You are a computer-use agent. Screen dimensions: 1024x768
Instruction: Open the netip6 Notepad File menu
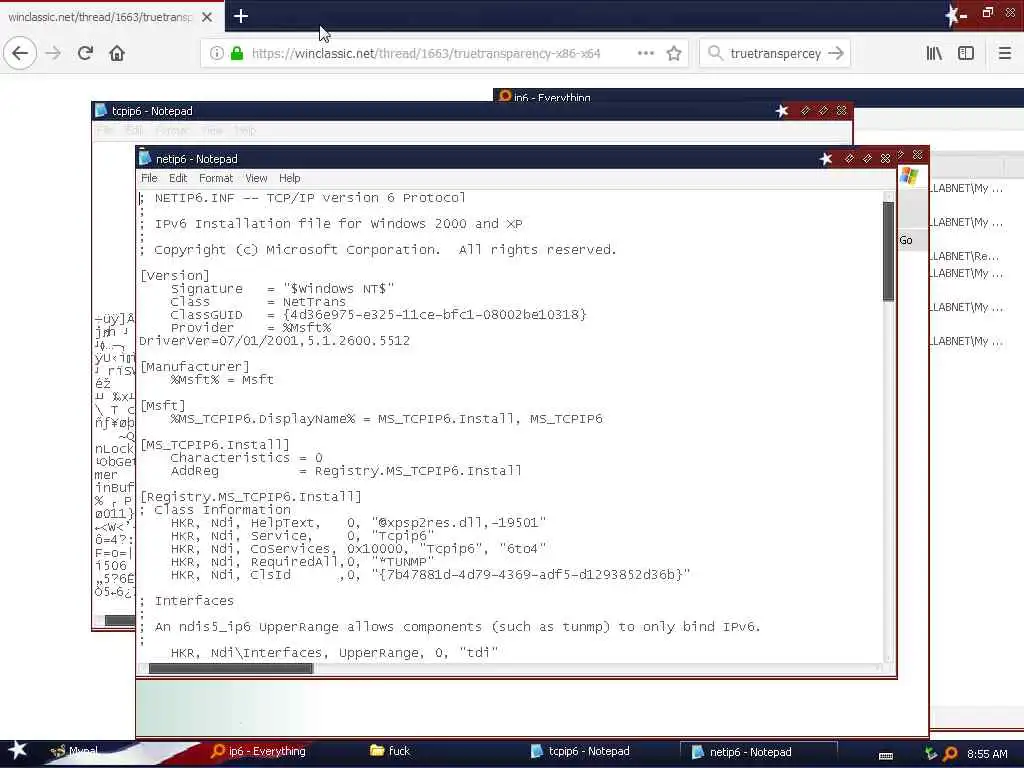149,178
